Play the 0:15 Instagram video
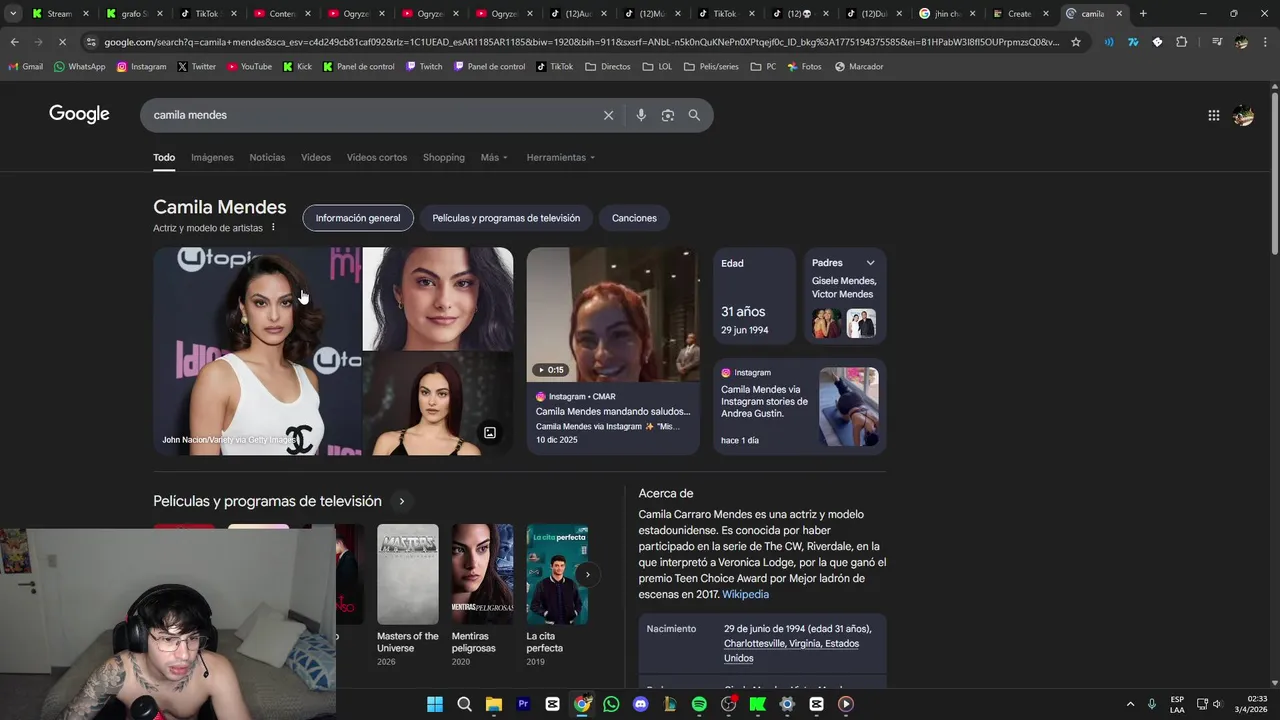 click(613, 315)
